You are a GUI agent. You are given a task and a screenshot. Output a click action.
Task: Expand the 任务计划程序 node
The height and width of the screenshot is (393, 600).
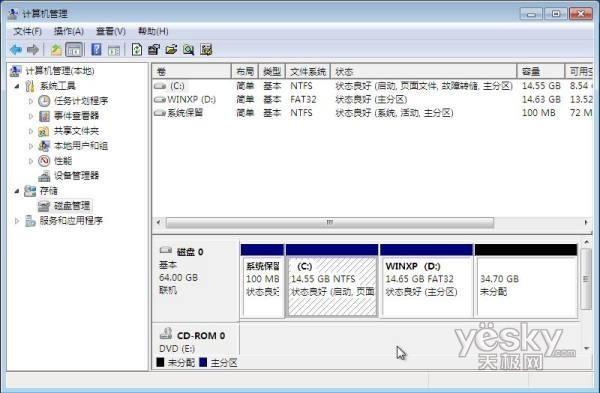(31, 101)
